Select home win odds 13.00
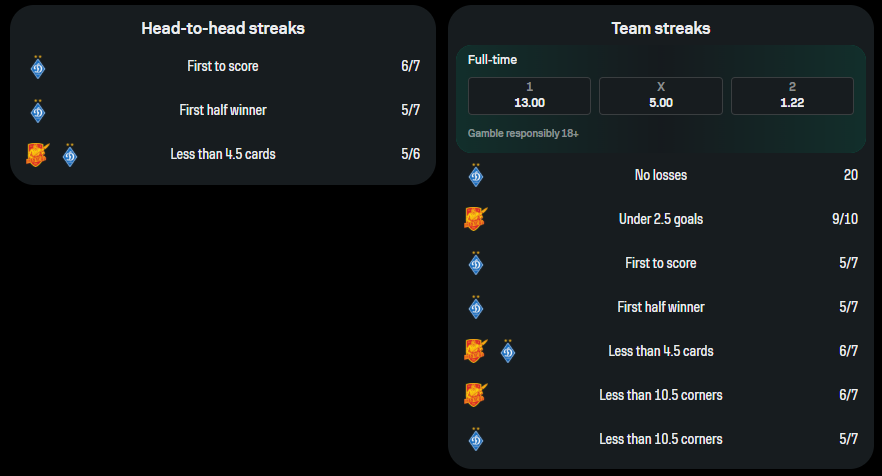Image resolution: width=882 pixels, height=476 pixels. tap(529, 96)
